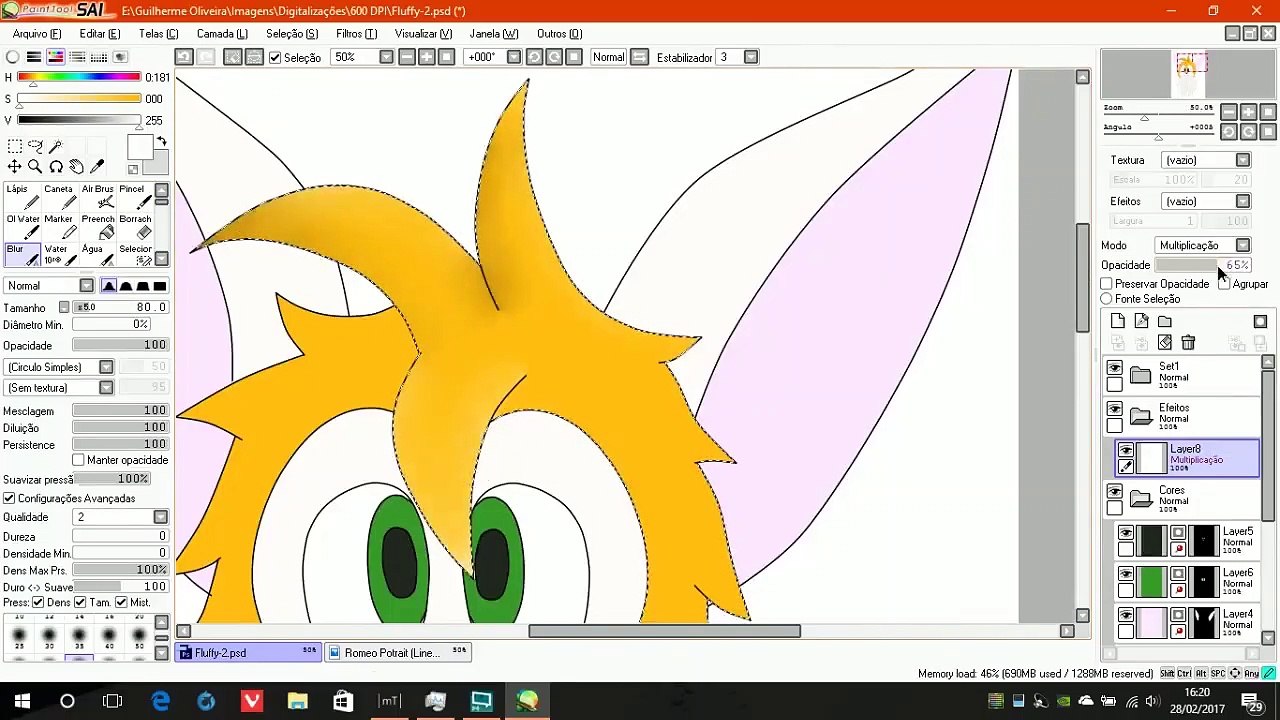
Task: Select the Lápis pencil tool
Action: pos(23,196)
